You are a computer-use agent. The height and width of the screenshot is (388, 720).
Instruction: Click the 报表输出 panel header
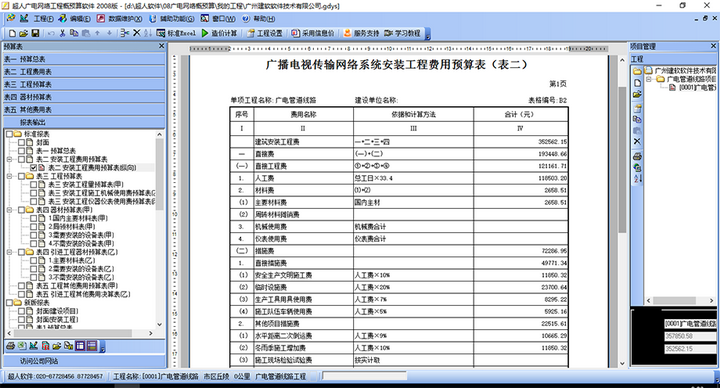point(84,122)
